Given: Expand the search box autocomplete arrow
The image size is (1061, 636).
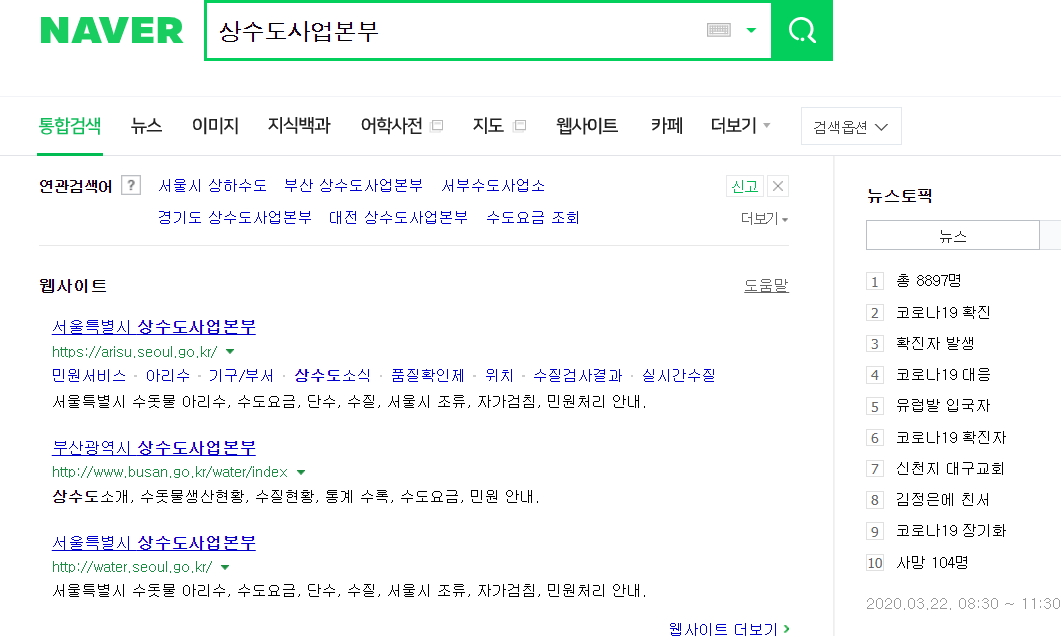Looking at the screenshot, I should [751, 30].
